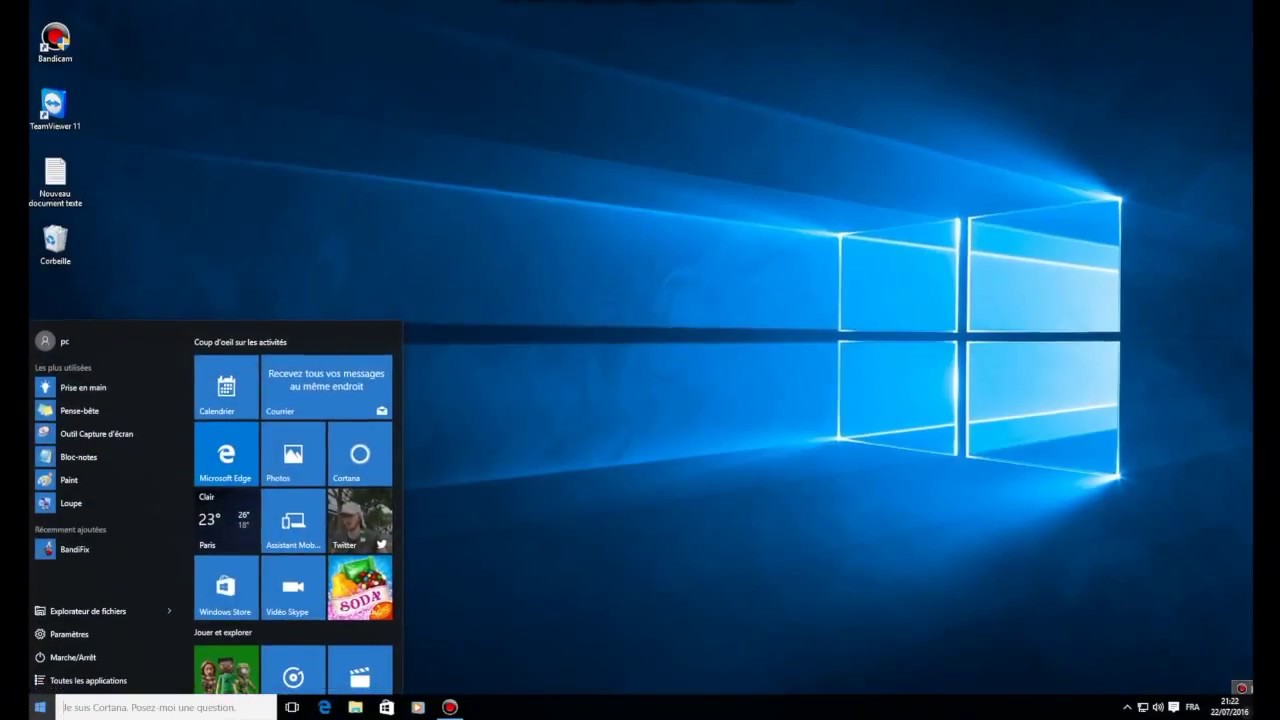Open File Explorer from the taskbar

355,707
